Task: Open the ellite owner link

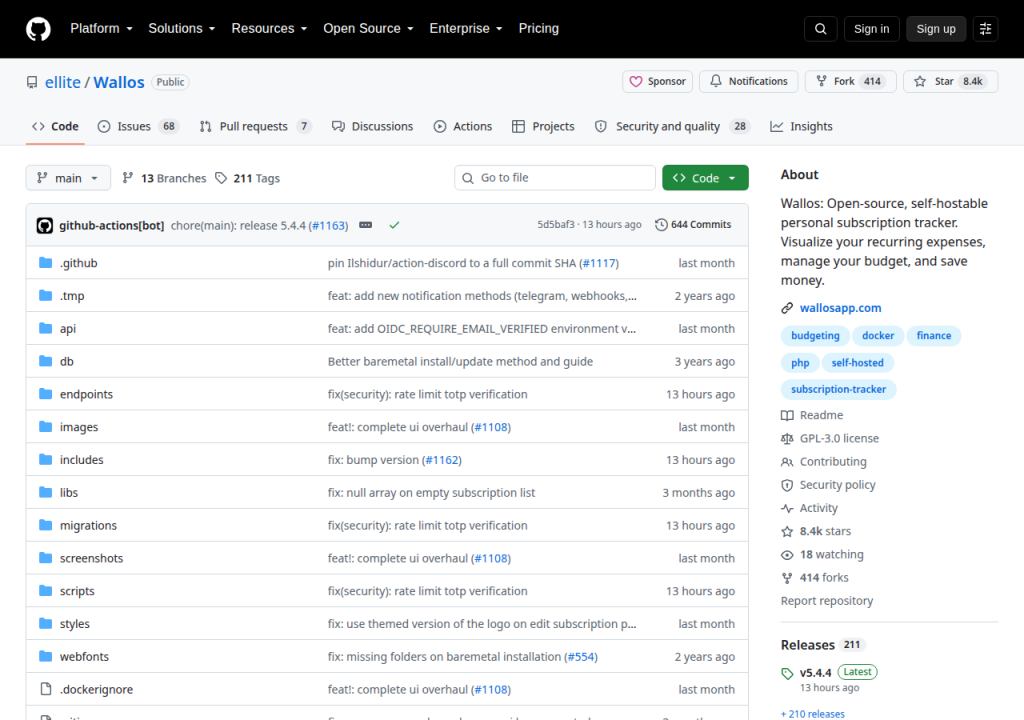Action: pos(63,82)
